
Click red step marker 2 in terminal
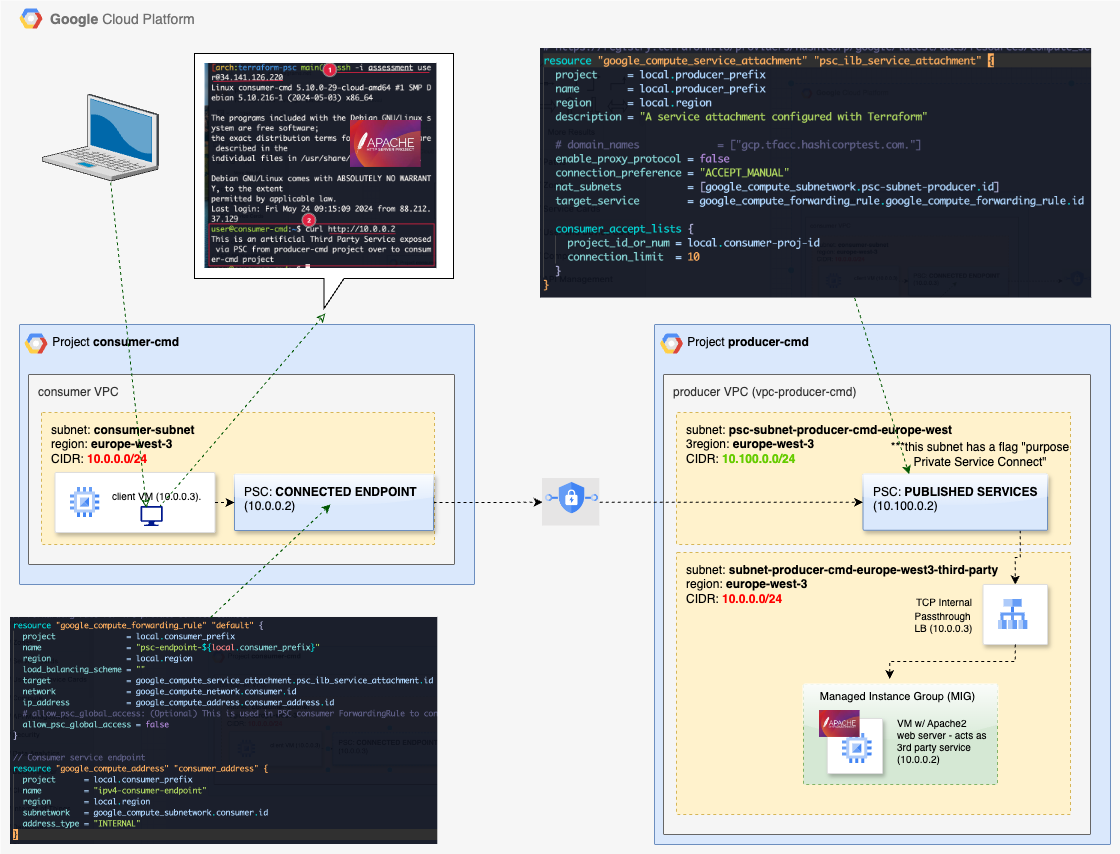point(309,219)
